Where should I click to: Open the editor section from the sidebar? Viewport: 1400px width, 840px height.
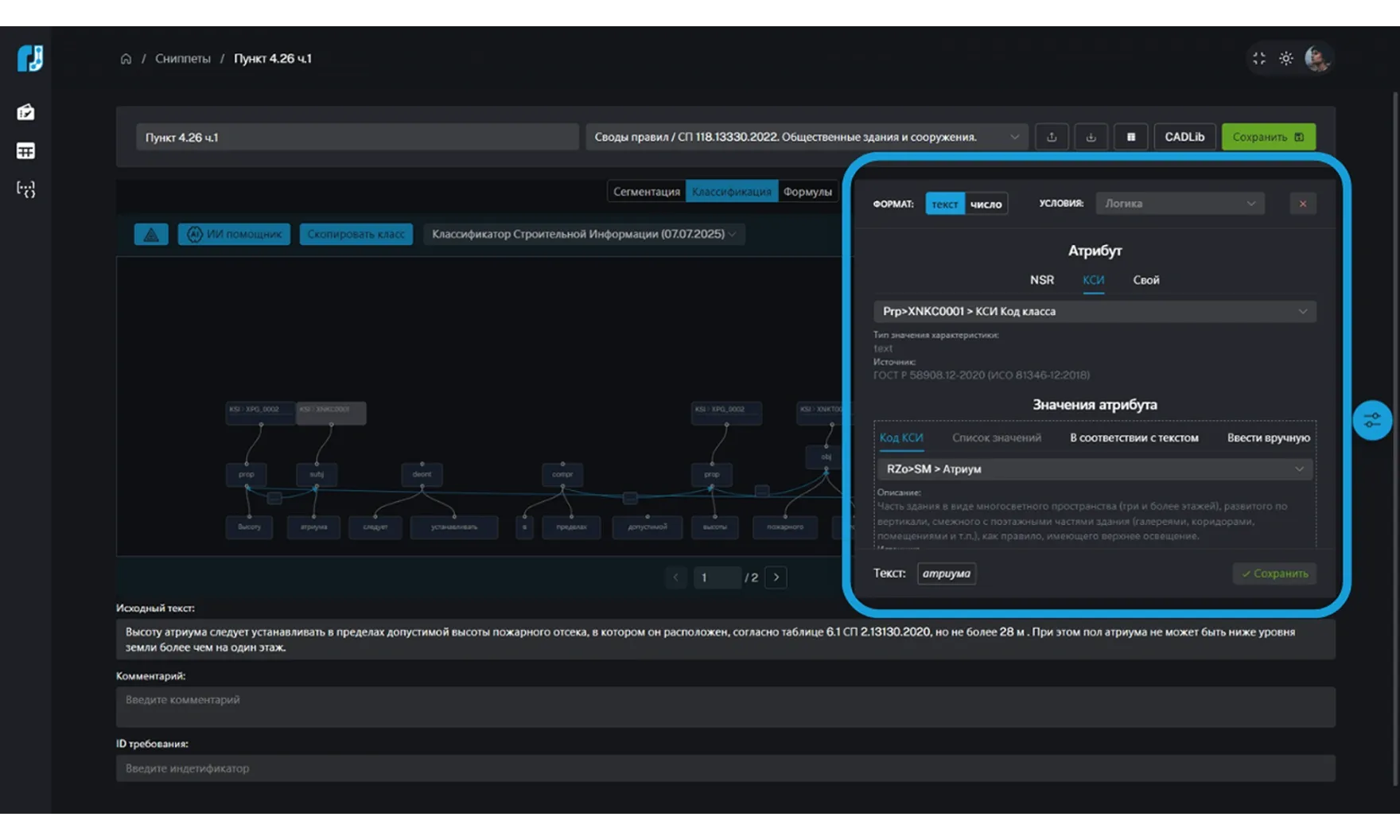tap(25, 112)
